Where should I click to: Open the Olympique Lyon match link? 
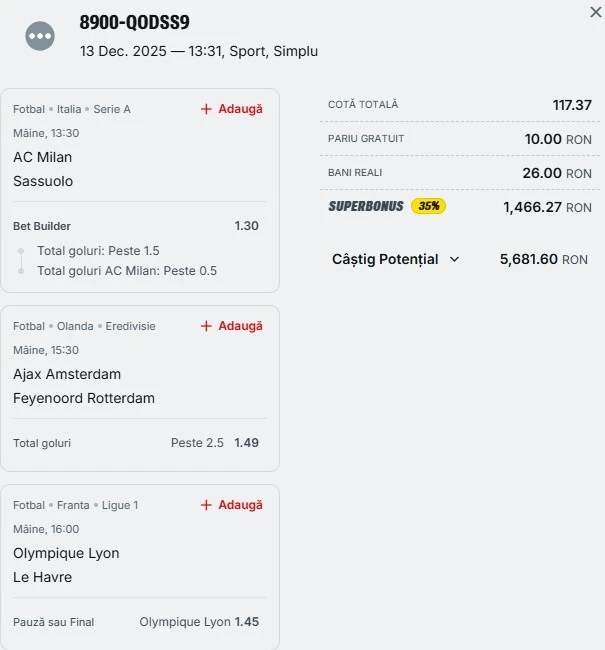pos(66,553)
